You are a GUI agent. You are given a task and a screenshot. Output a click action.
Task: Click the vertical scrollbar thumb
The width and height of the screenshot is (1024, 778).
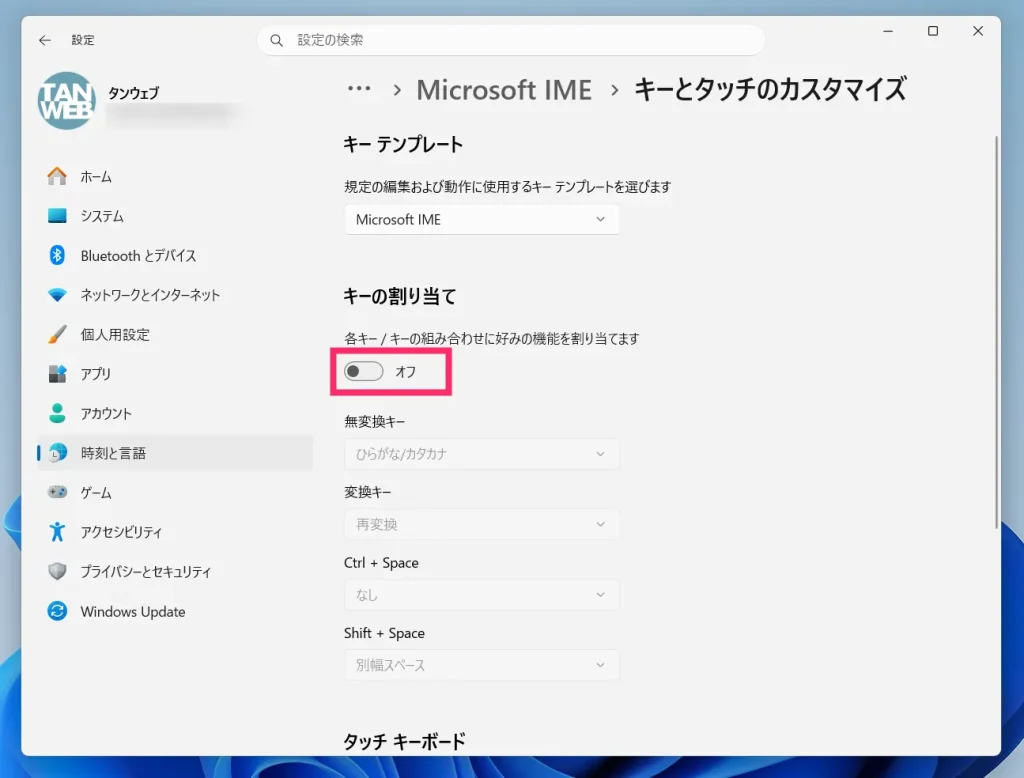coord(996,332)
